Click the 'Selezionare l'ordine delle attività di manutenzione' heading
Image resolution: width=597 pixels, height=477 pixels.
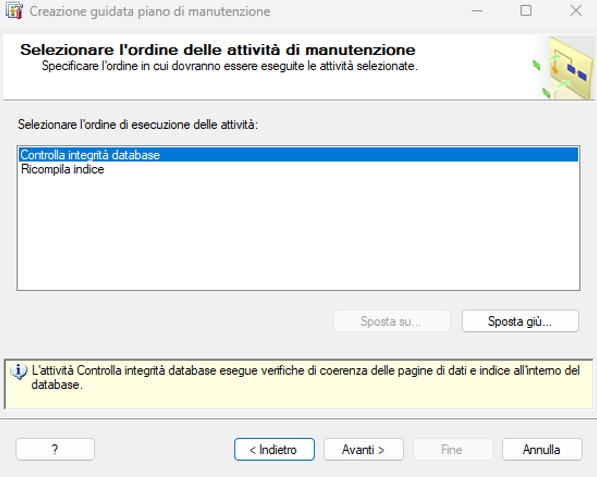coord(217,50)
